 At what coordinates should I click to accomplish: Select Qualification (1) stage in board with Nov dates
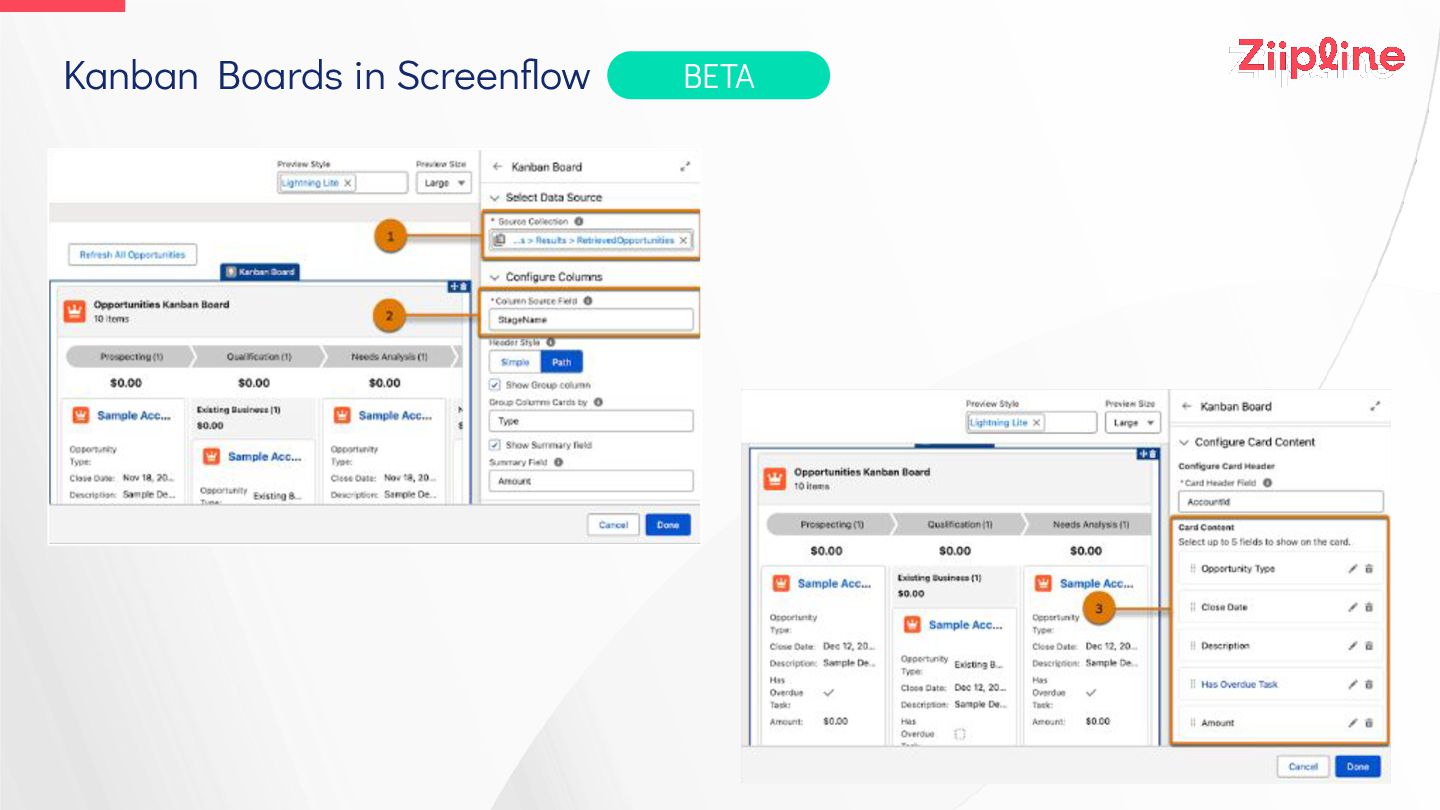pos(258,356)
